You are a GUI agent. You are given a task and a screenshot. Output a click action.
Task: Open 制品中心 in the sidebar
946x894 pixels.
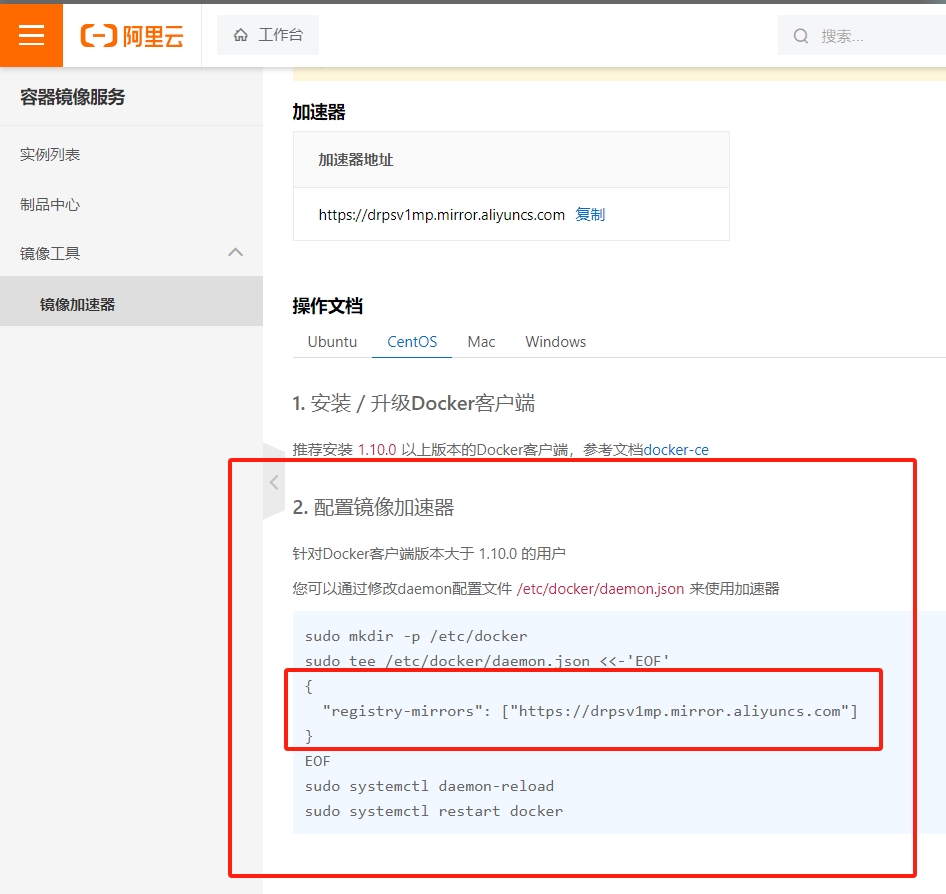50,204
